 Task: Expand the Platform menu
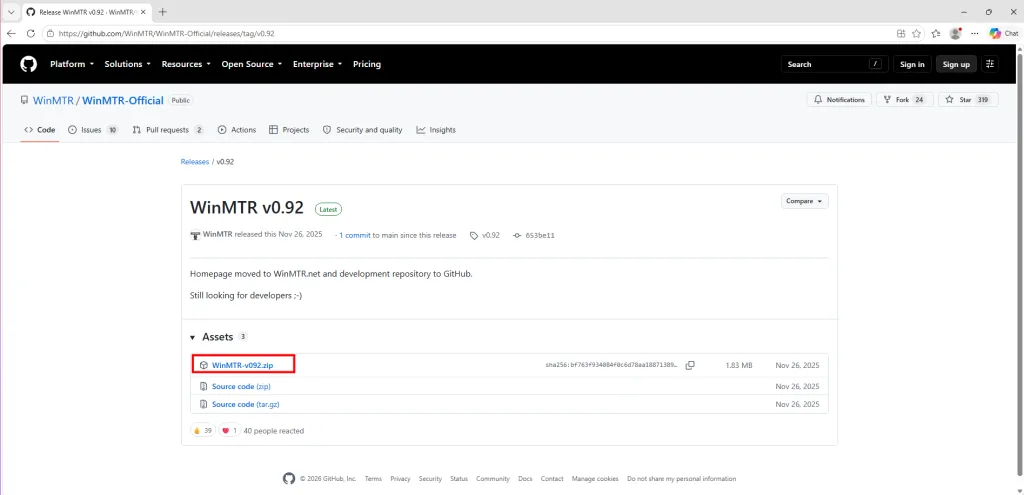pyautogui.click(x=72, y=64)
